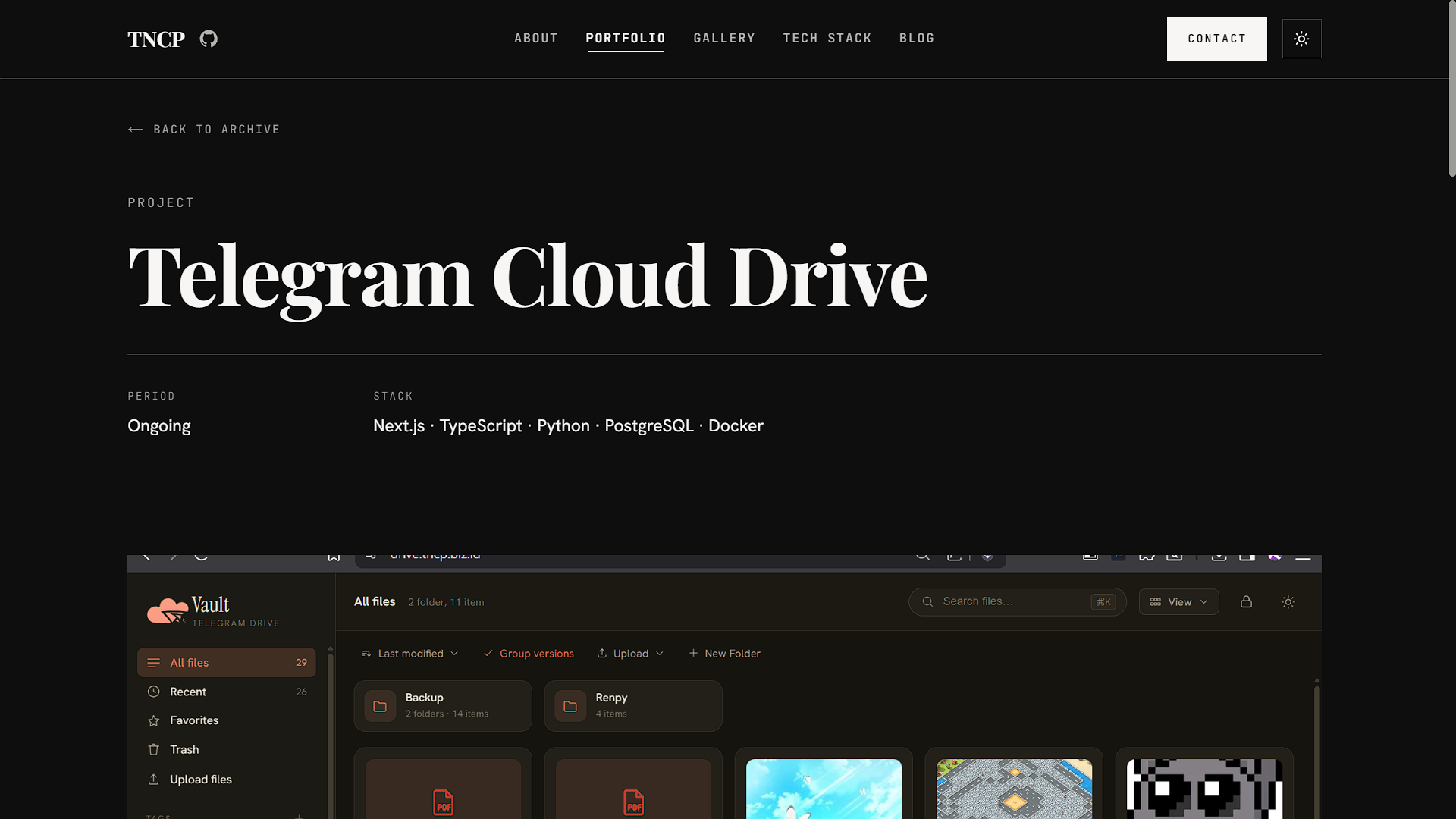1456x819 pixels.
Task: Toggle the light/dark theme sun button in site header
Action: tap(1301, 39)
